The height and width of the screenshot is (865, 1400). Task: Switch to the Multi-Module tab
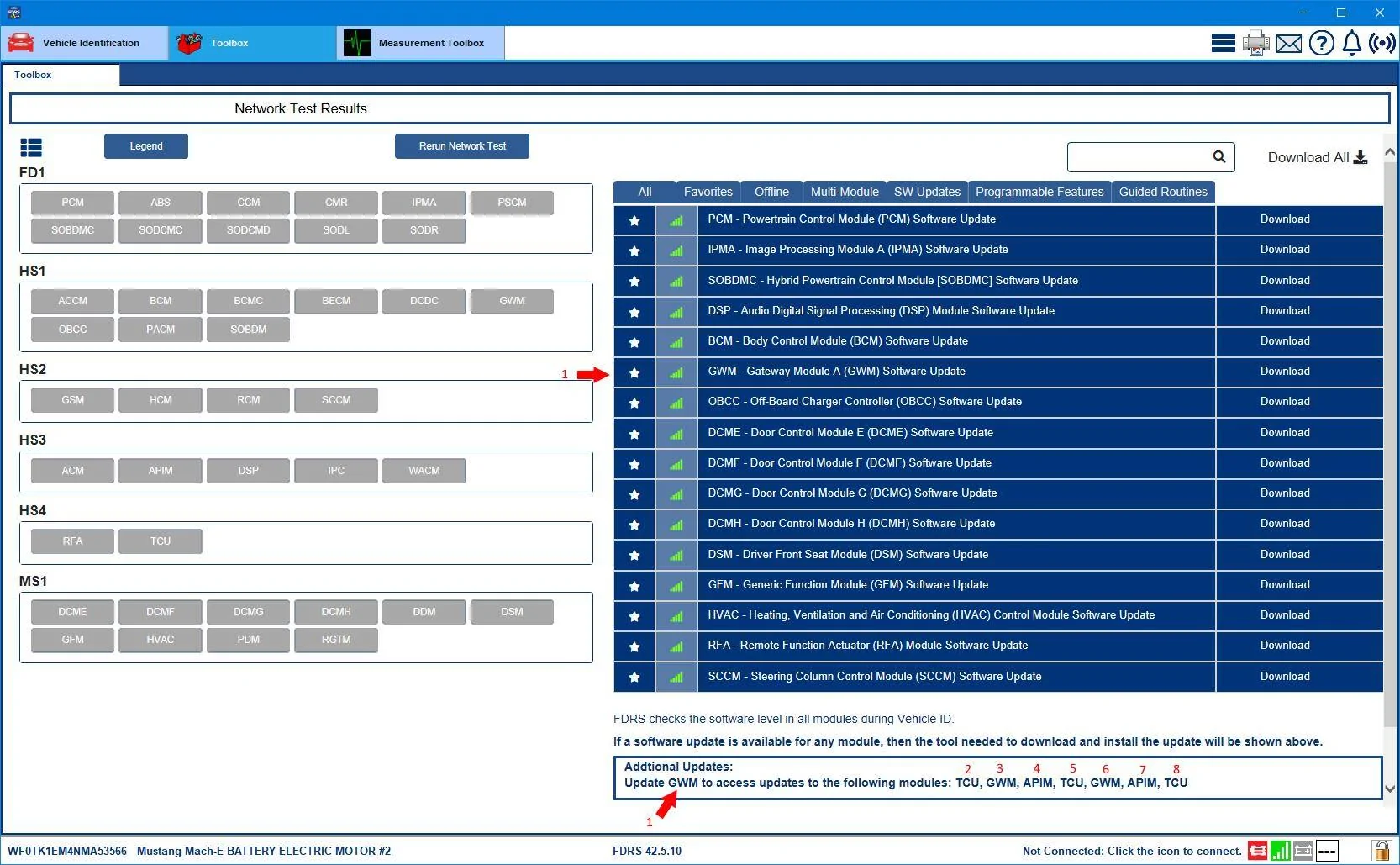click(x=845, y=192)
